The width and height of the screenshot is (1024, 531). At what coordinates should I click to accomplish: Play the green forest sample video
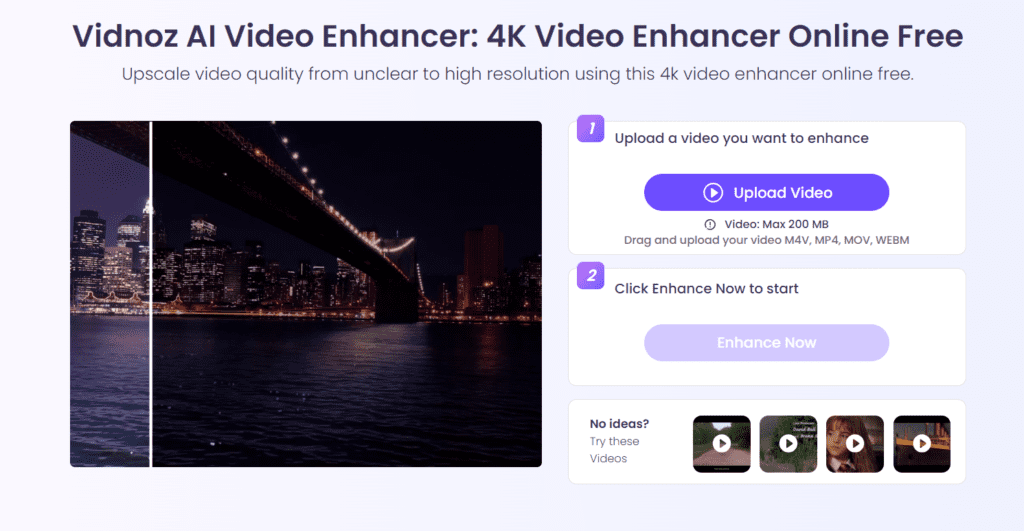click(788, 444)
